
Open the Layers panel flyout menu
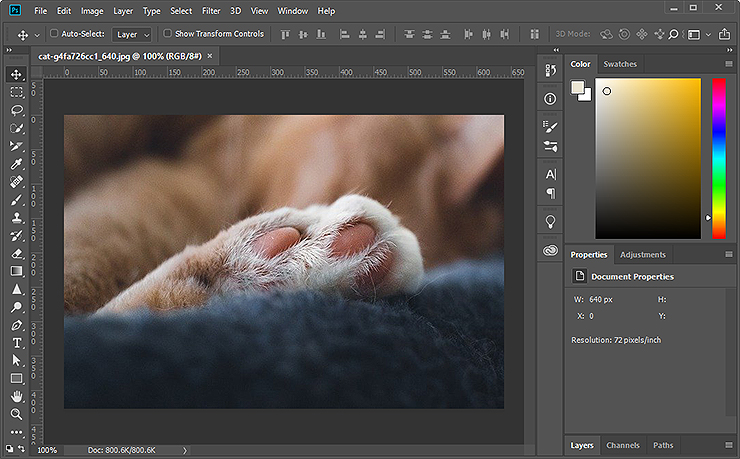point(729,445)
